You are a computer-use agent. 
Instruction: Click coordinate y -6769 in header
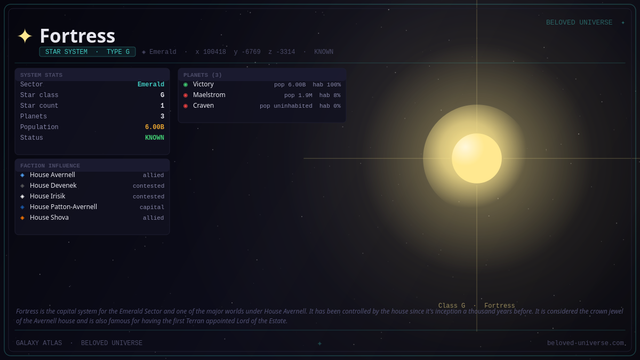point(247,52)
